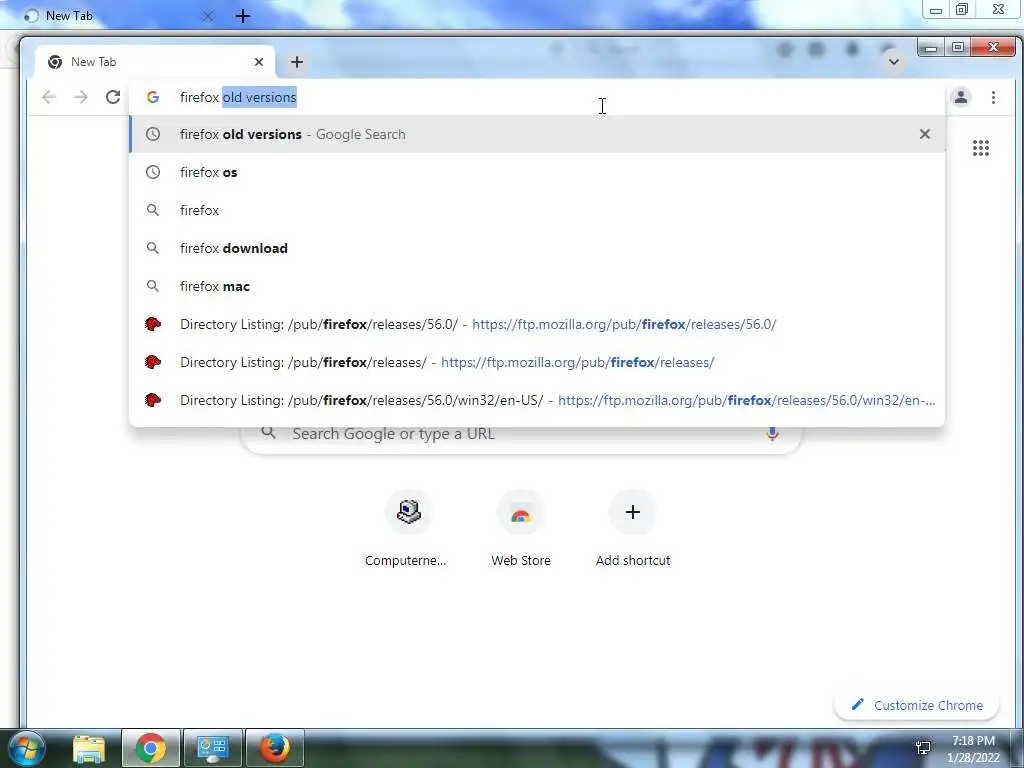This screenshot has height=768, width=1024.
Task: Reload the page in the Chrome toolbar
Action: tap(113, 97)
